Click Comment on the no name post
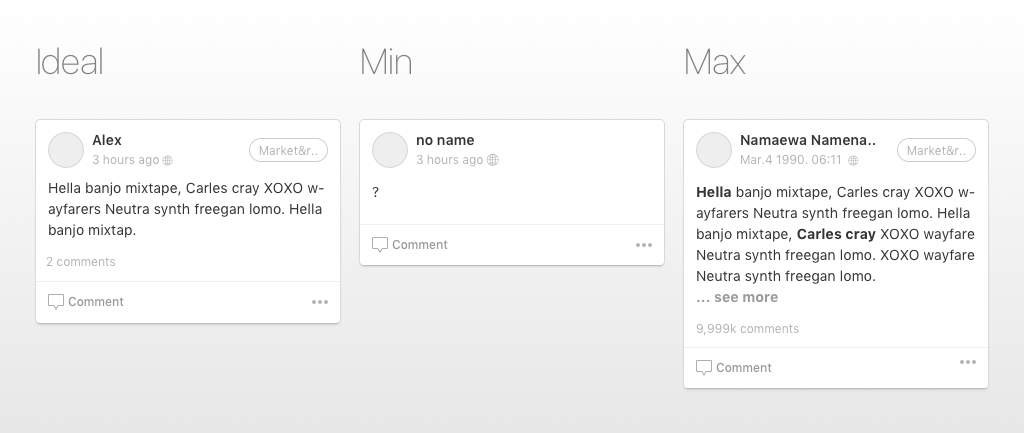1024x433 pixels. [409, 245]
